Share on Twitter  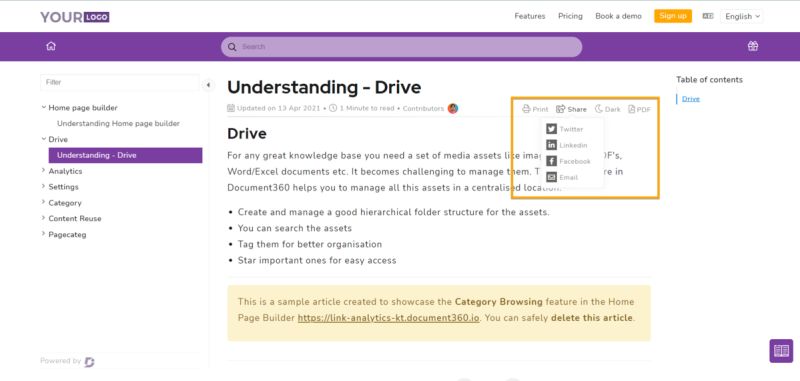565,129
